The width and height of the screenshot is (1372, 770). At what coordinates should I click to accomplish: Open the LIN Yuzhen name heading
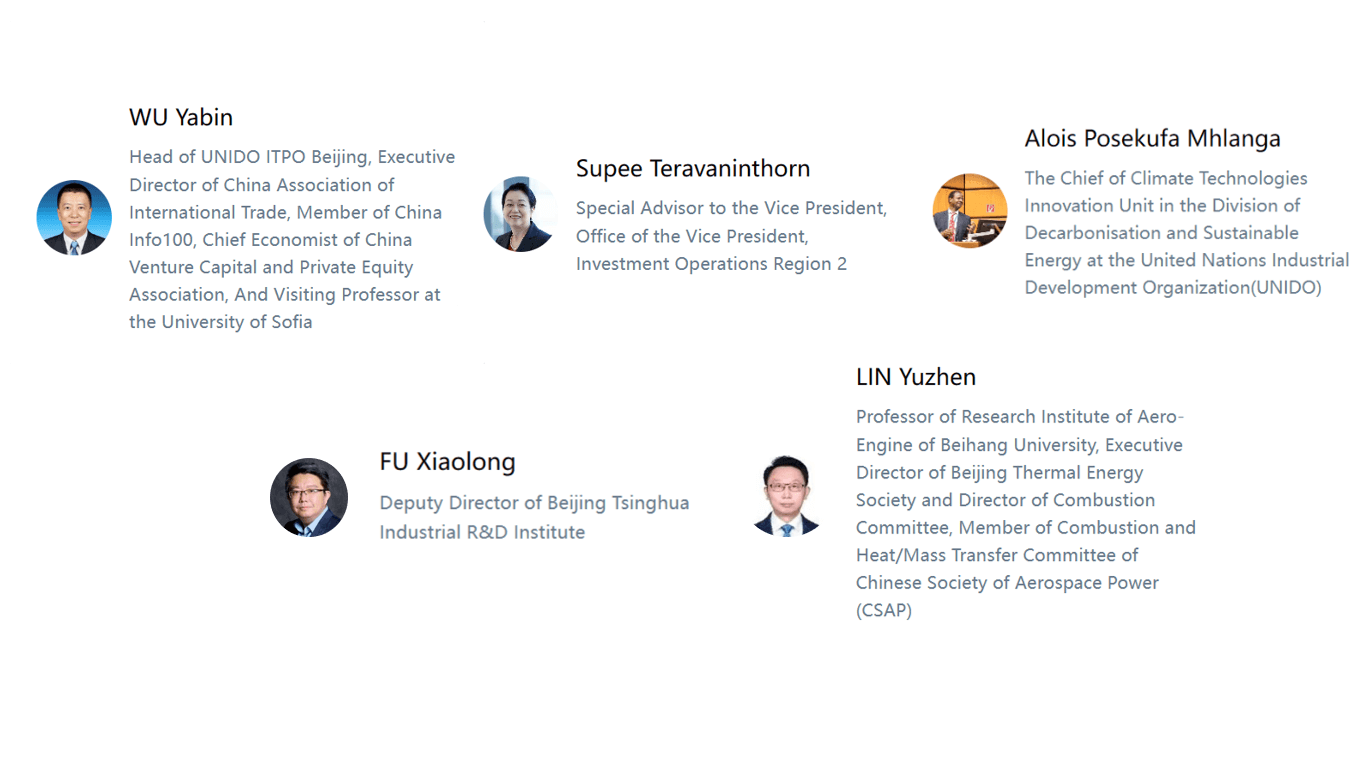(915, 377)
